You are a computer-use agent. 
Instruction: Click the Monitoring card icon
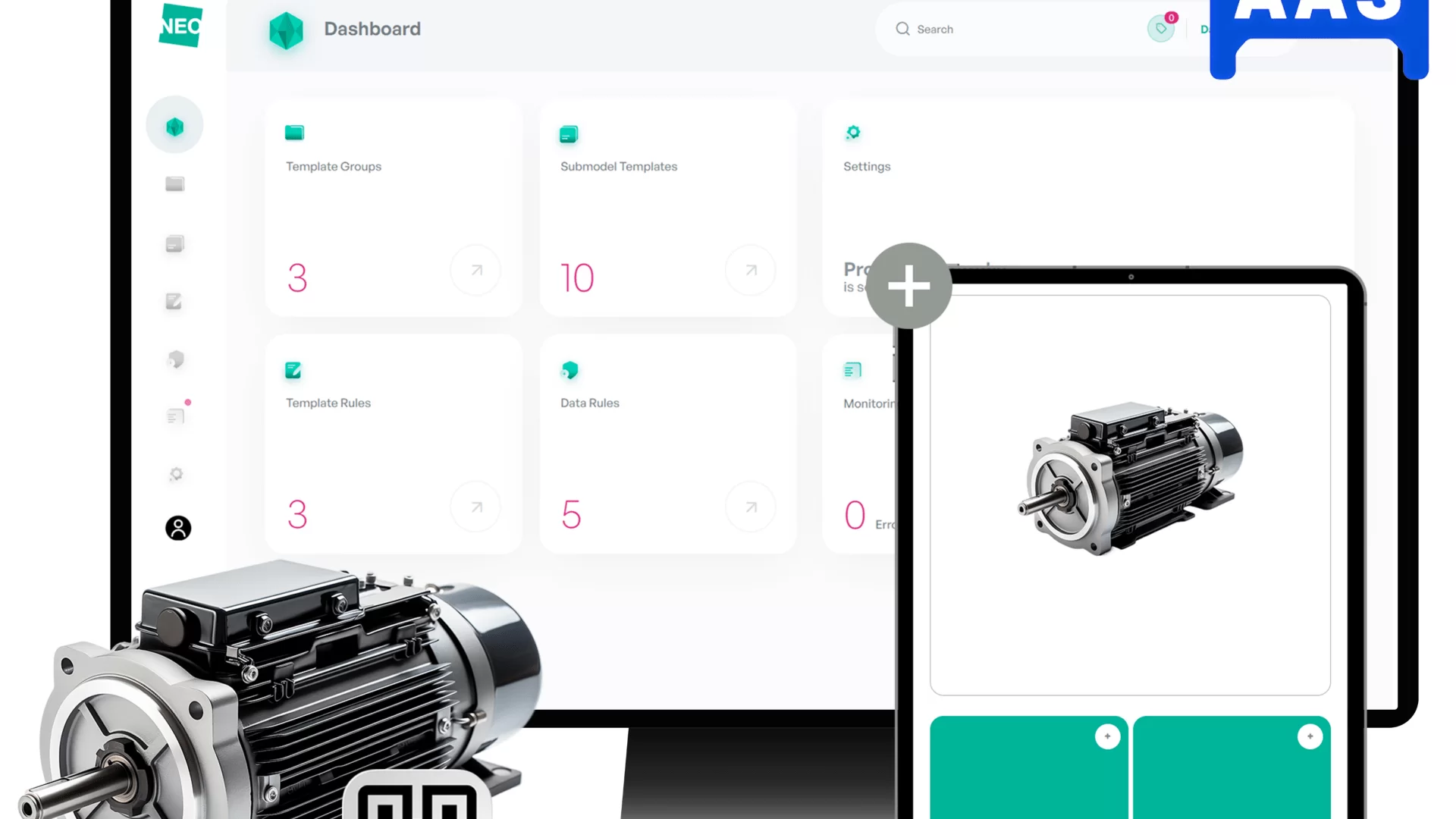coord(852,370)
